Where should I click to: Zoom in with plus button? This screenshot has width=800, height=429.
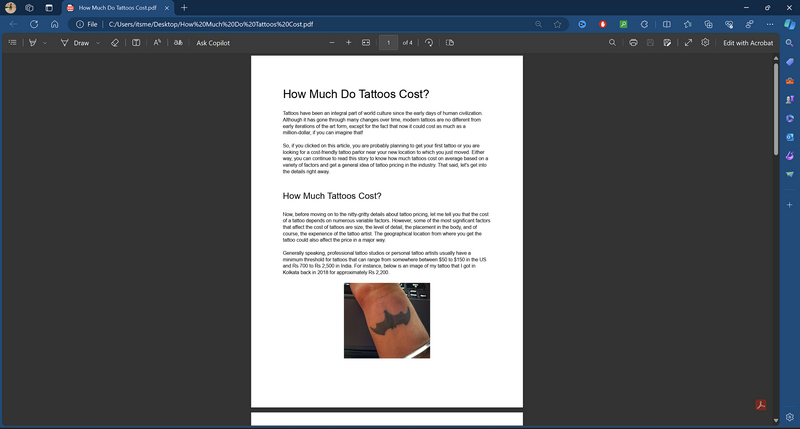[x=348, y=43]
